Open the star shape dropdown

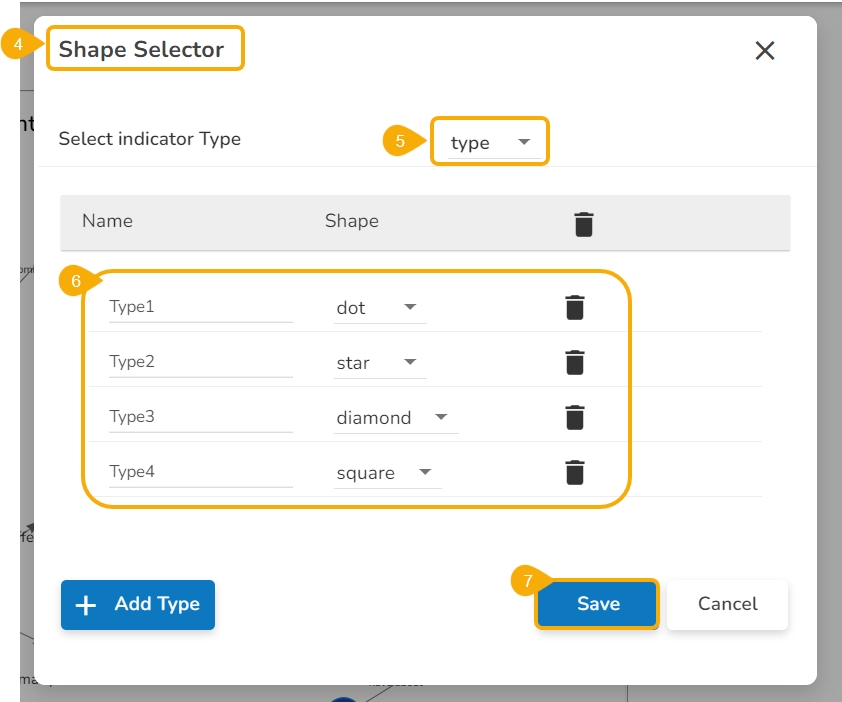380,363
